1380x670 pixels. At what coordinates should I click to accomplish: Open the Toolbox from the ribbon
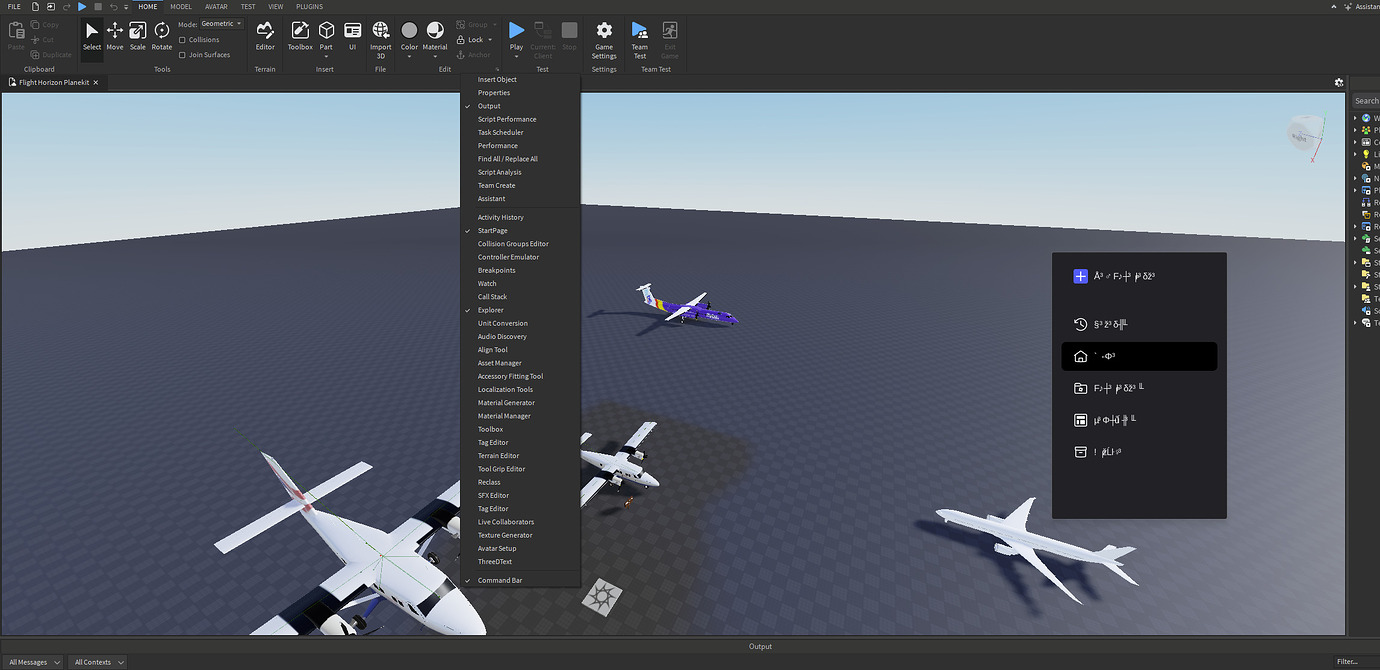pos(300,36)
